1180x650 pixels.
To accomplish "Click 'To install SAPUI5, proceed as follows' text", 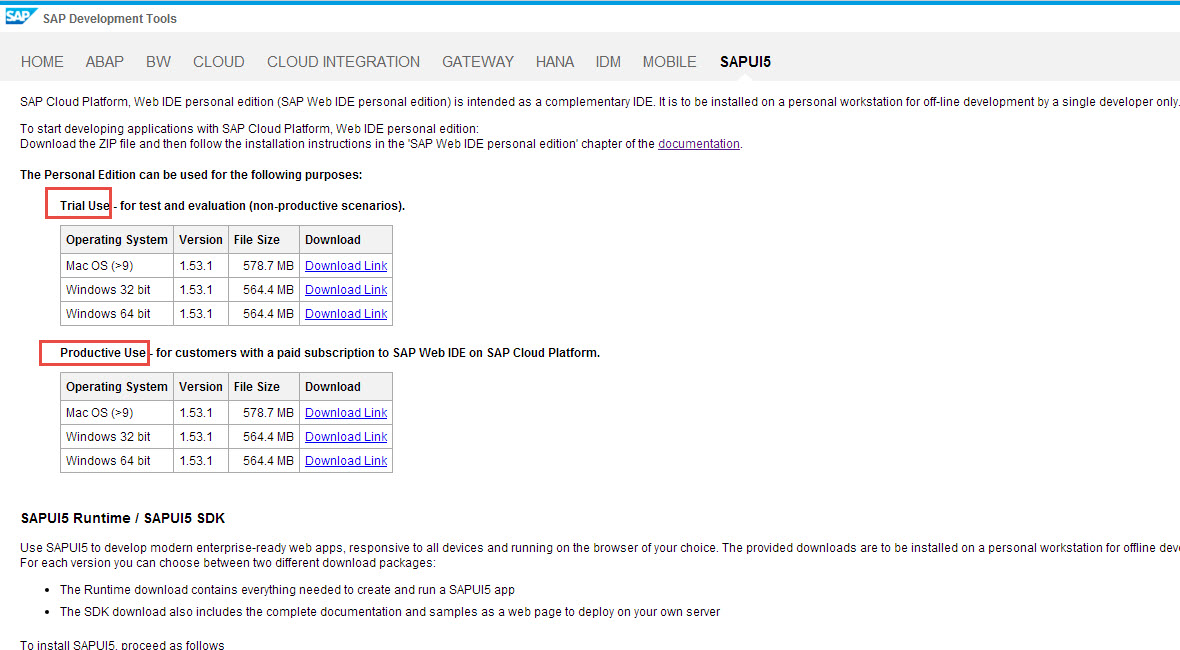I will tap(122, 645).
